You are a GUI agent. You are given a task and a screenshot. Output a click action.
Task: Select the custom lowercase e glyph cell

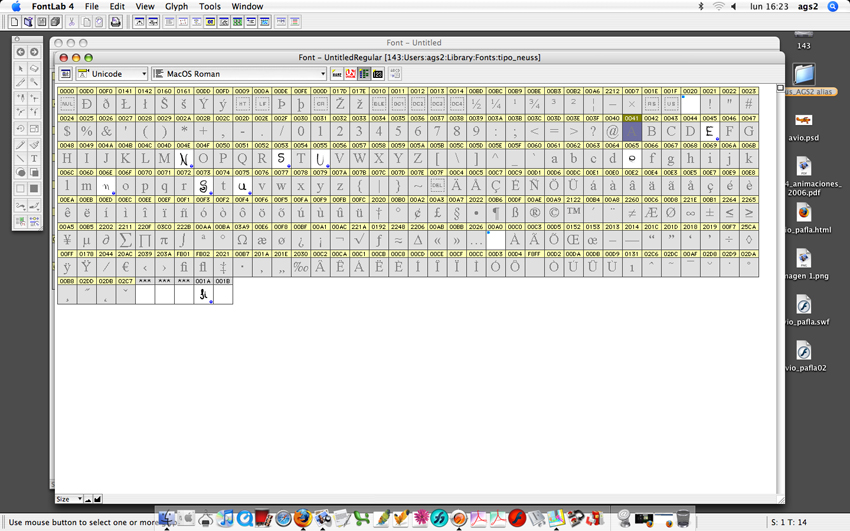(x=632, y=158)
